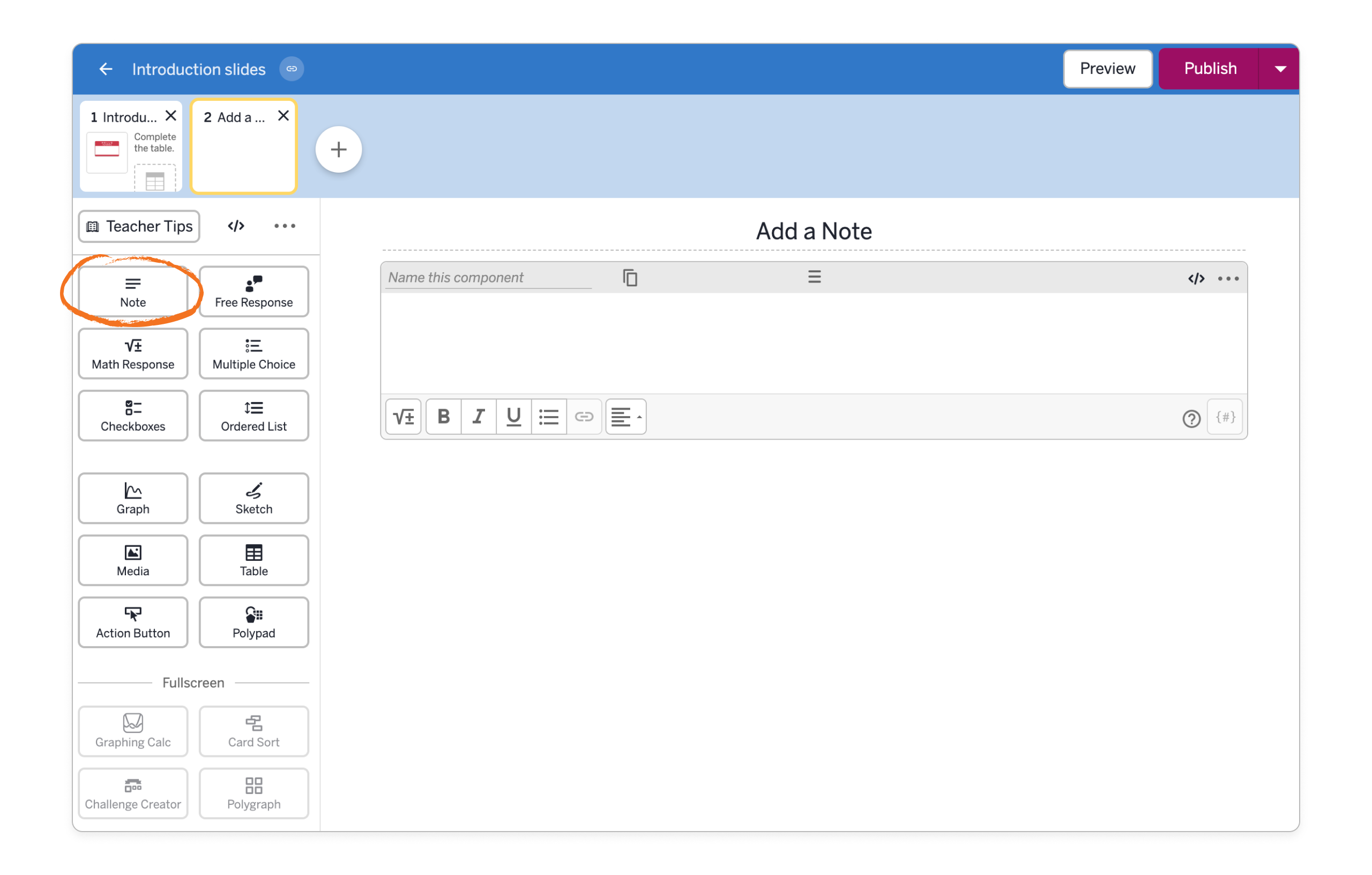The width and height of the screenshot is (1372, 875).
Task: Choose the Graphing Calc fullscreen component
Action: coord(133,732)
